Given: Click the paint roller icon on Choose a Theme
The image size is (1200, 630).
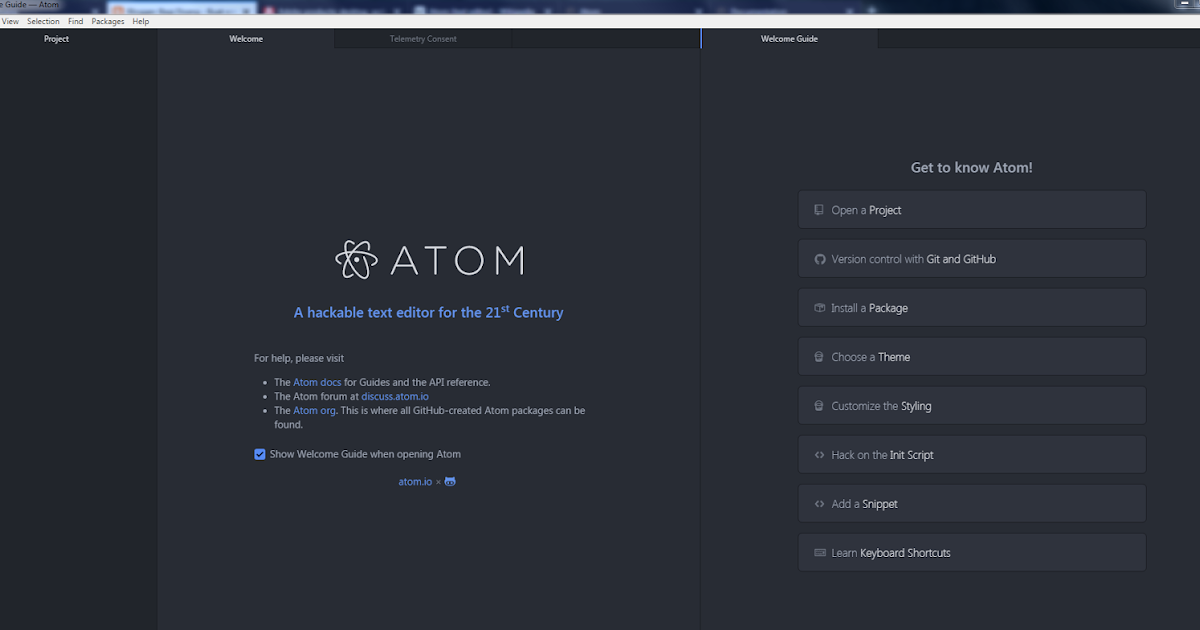Looking at the screenshot, I should click(x=817, y=356).
